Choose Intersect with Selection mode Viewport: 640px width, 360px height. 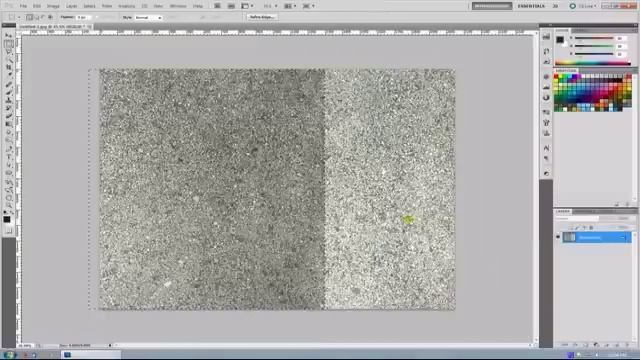pos(50,17)
